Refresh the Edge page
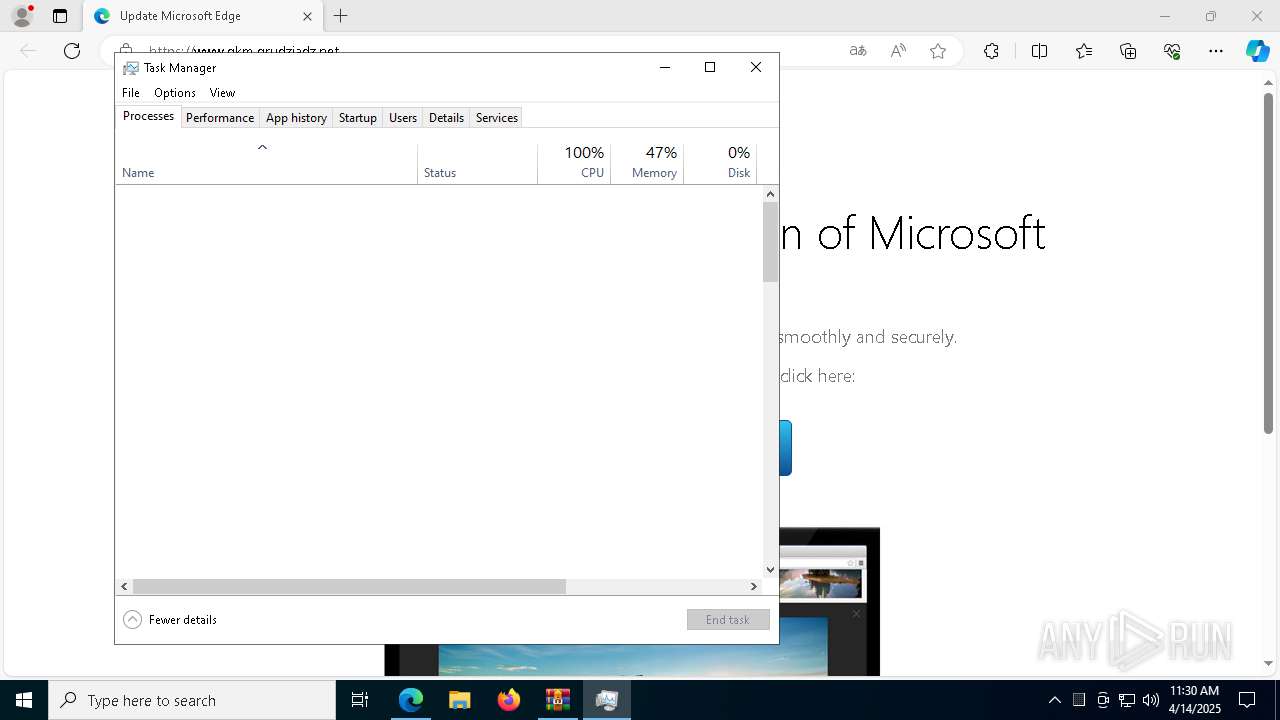 click(72, 51)
